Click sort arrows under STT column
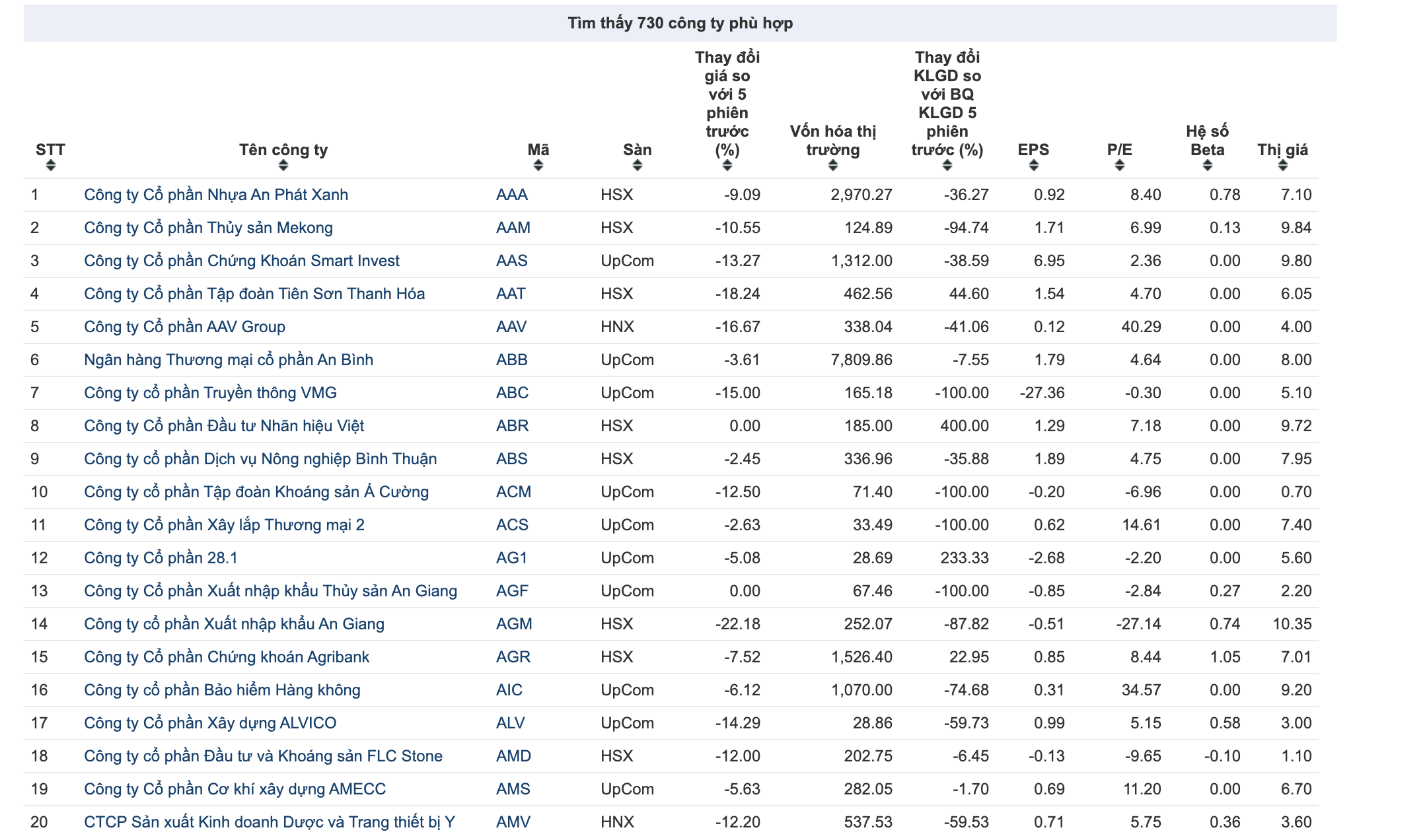 (50, 166)
